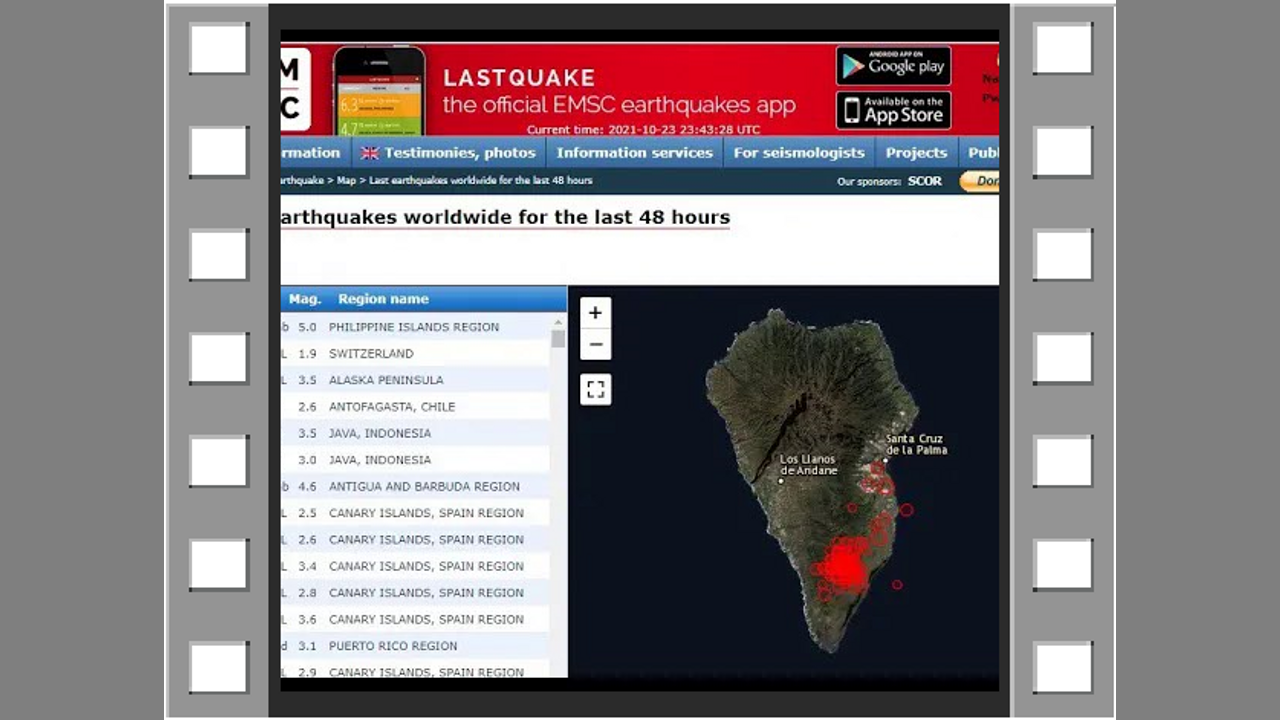Open Information services menu

[634, 153]
